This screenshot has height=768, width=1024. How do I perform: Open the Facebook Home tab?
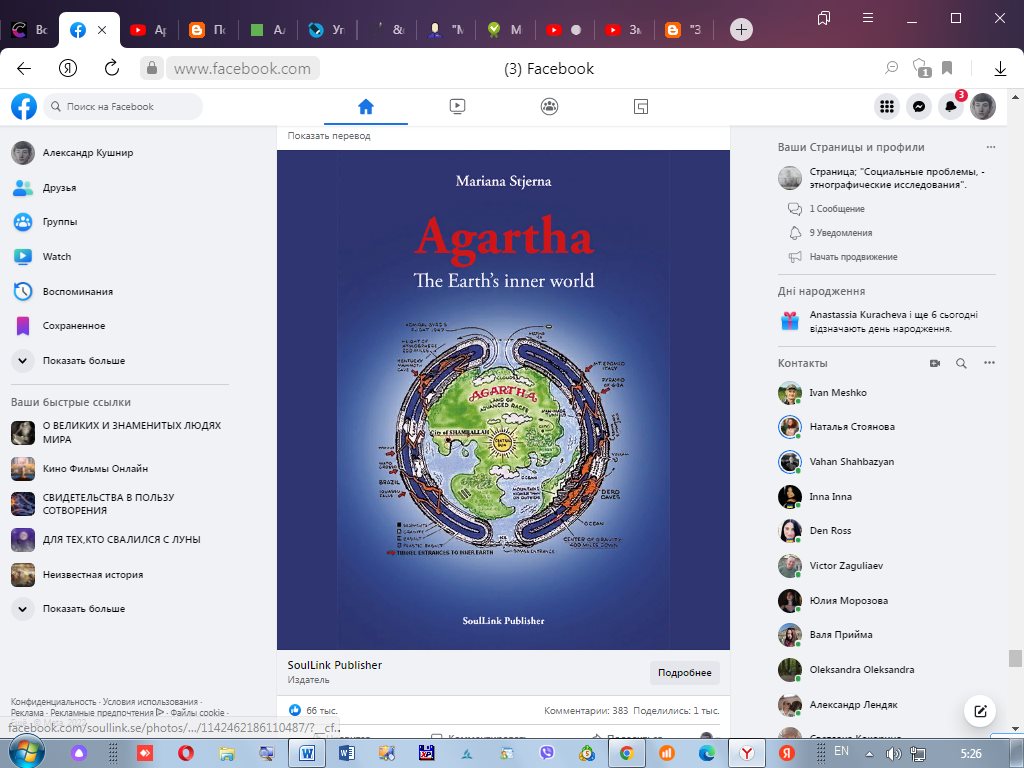366,106
